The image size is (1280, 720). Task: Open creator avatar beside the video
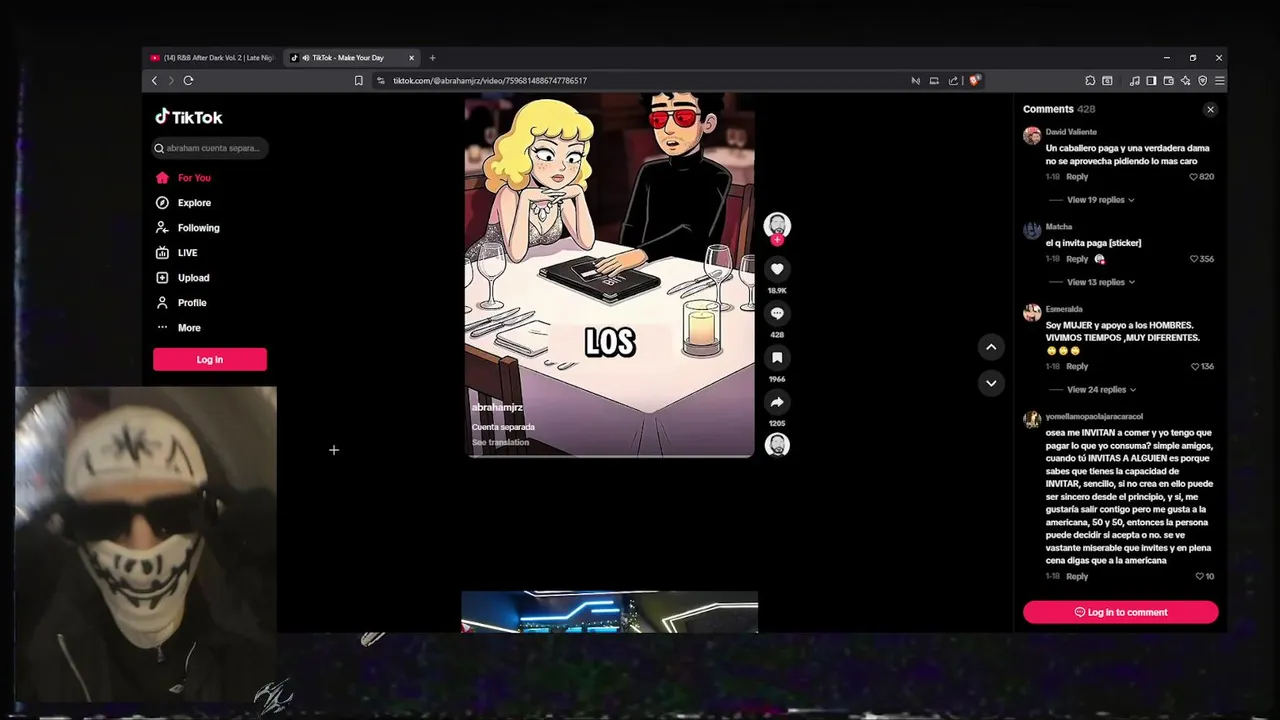(x=777, y=225)
